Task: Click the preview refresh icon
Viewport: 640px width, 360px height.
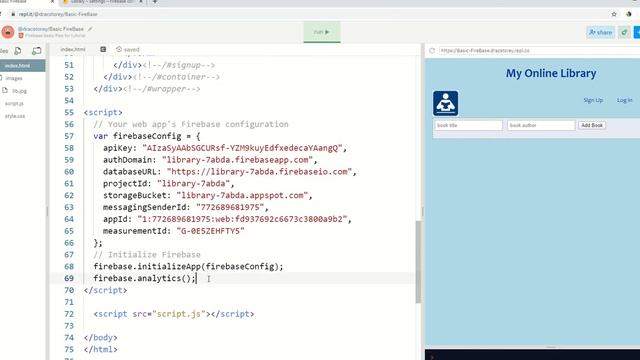Action: click(x=432, y=51)
